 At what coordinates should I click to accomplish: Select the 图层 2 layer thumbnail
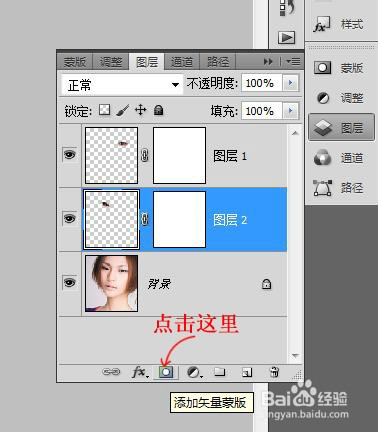(111, 219)
